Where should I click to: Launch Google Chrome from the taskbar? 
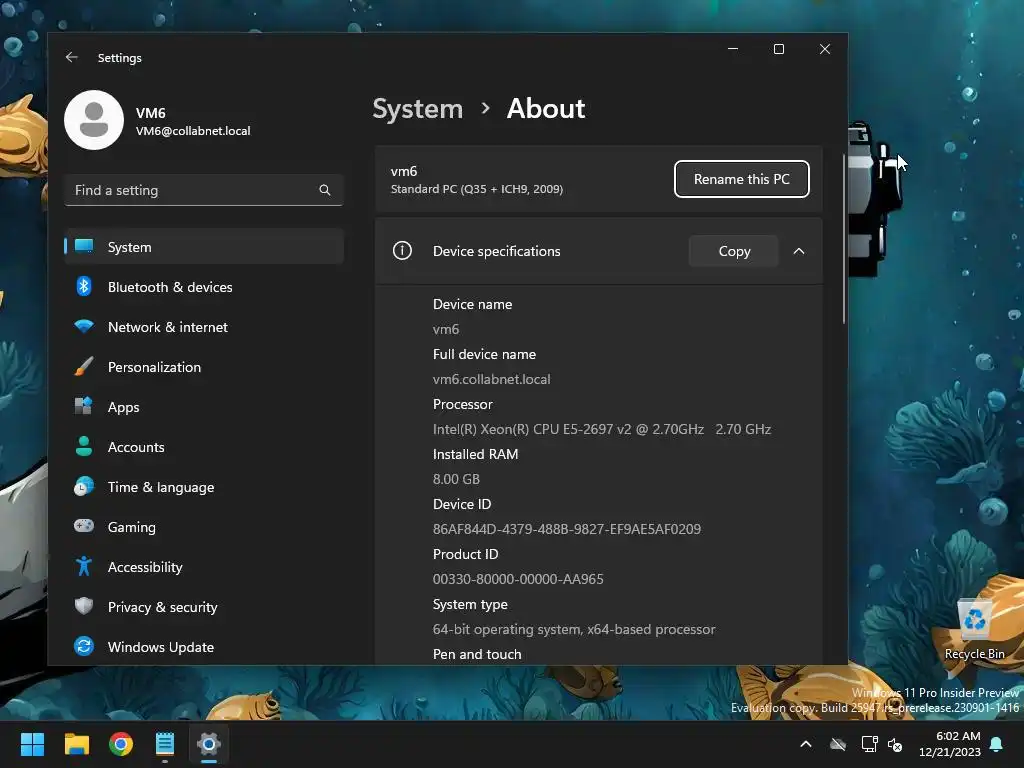point(121,744)
